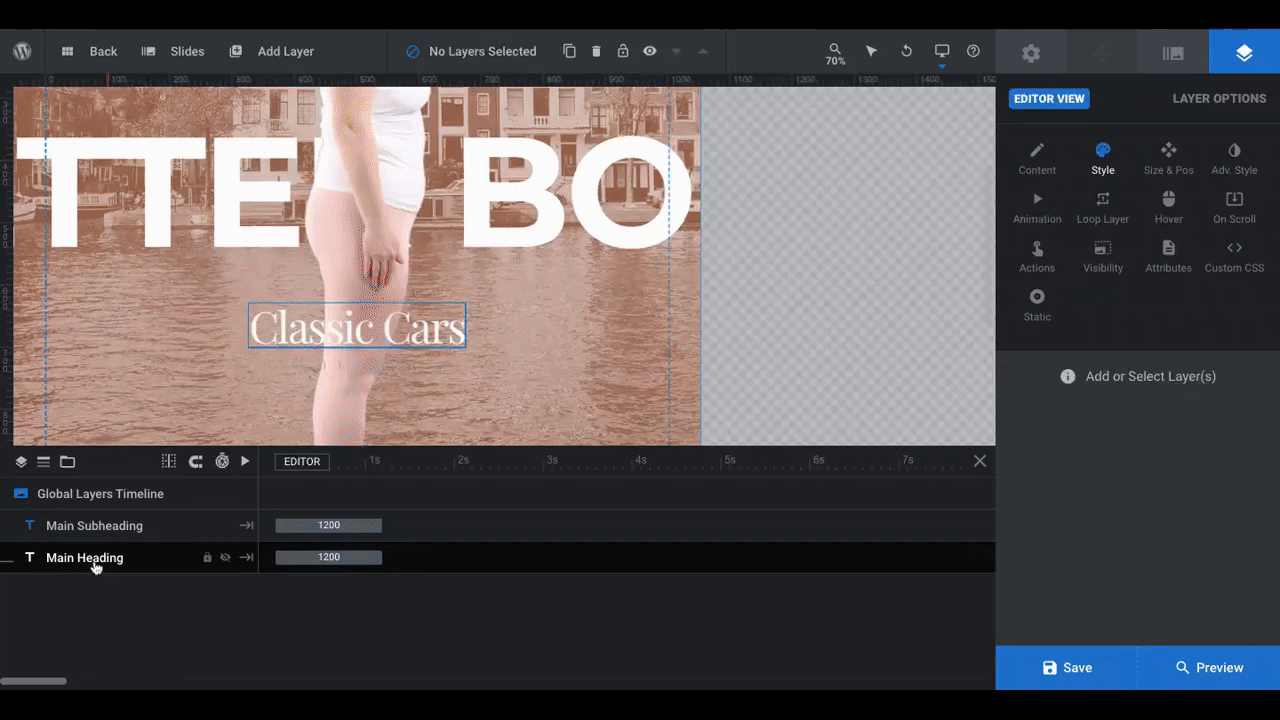Open Custom CSS settings
1280x720 pixels.
pos(1234,257)
